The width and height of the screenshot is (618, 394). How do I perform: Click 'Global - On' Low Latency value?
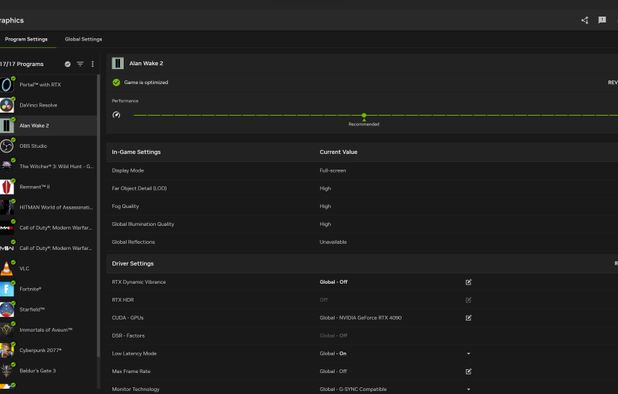coord(333,354)
